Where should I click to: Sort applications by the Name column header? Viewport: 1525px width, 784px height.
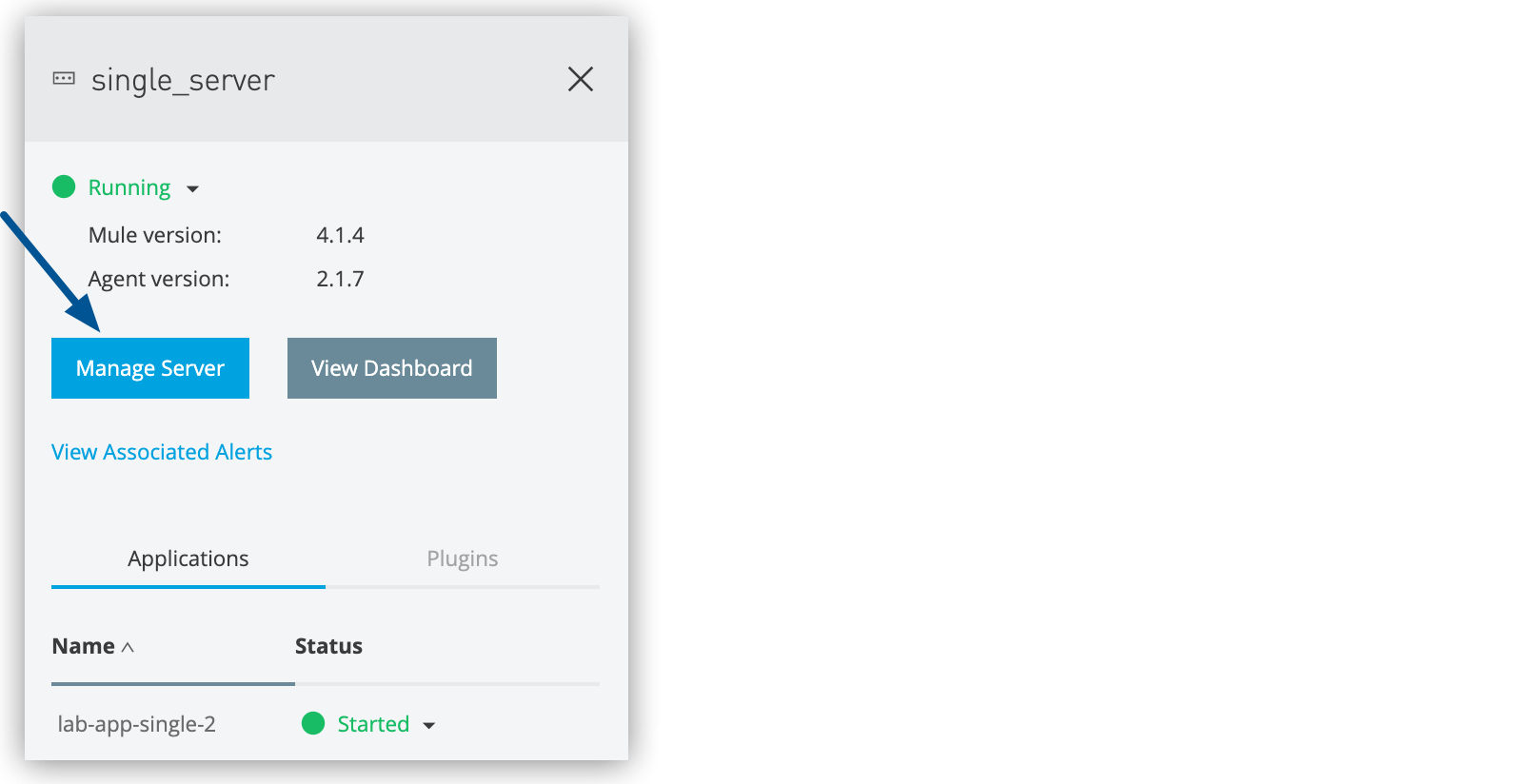[x=82, y=646]
